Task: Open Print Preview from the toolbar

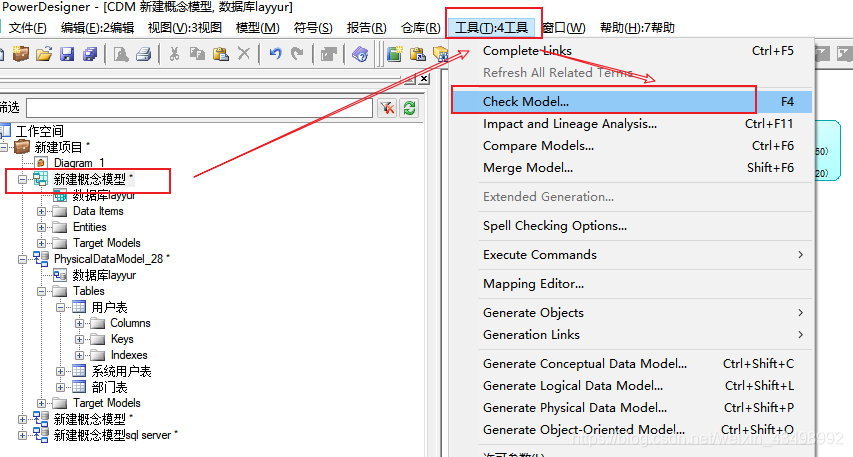Action: tap(121, 54)
